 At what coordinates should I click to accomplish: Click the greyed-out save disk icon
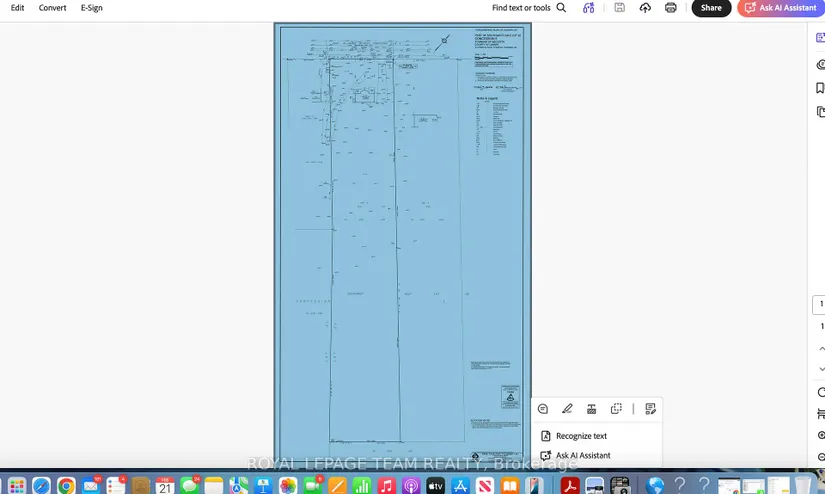point(620,8)
